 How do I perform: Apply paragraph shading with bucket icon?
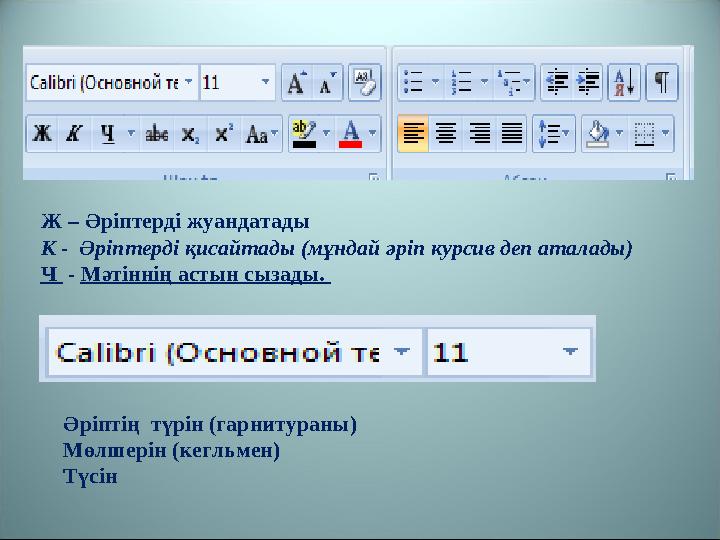[598, 134]
